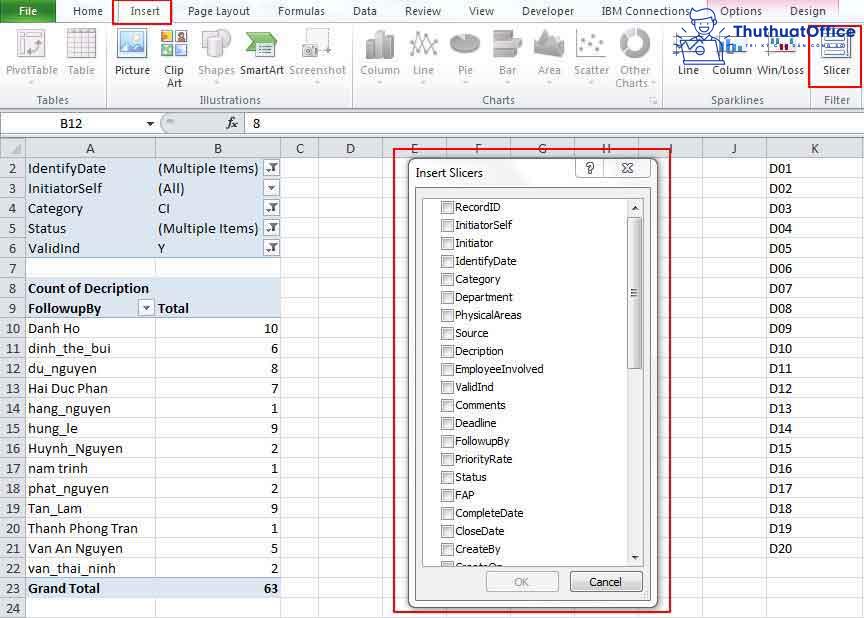Image resolution: width=864 pixels, height=618 pixels.
Task: Open the Picture insert tool
Action: (131, 55)
